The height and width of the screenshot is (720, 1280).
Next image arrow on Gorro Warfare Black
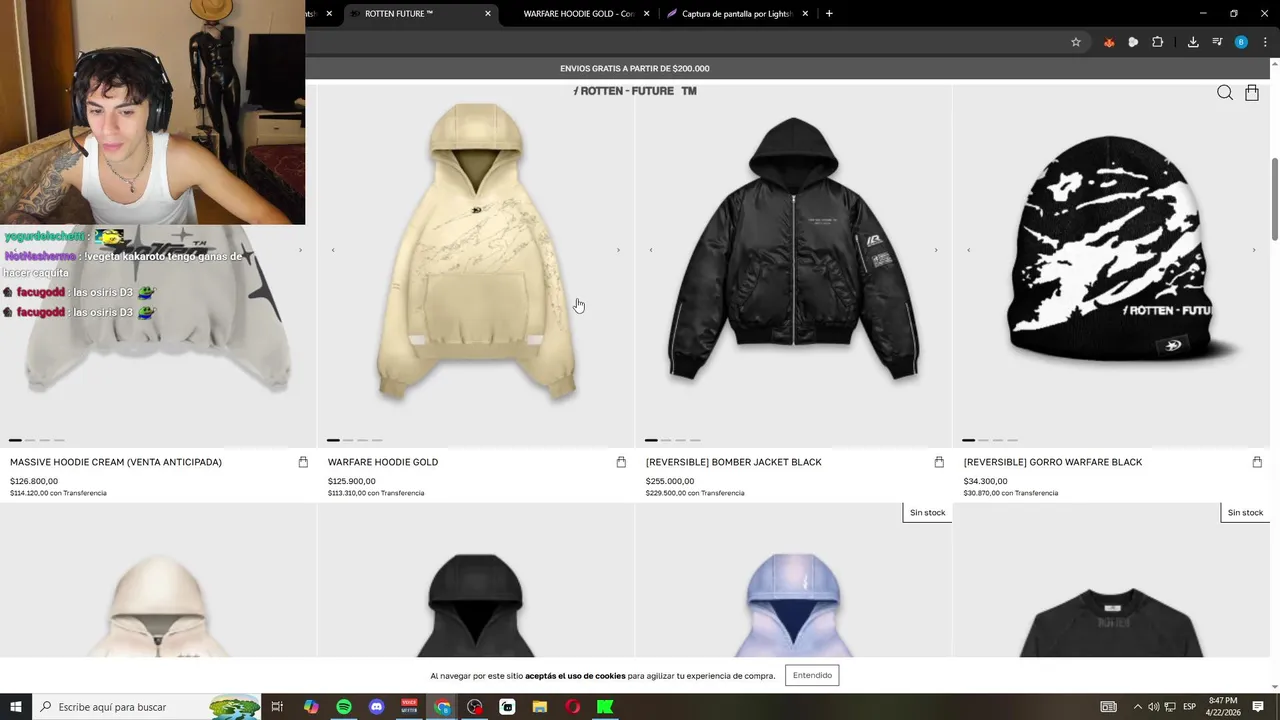click(x=1254, y=250)
